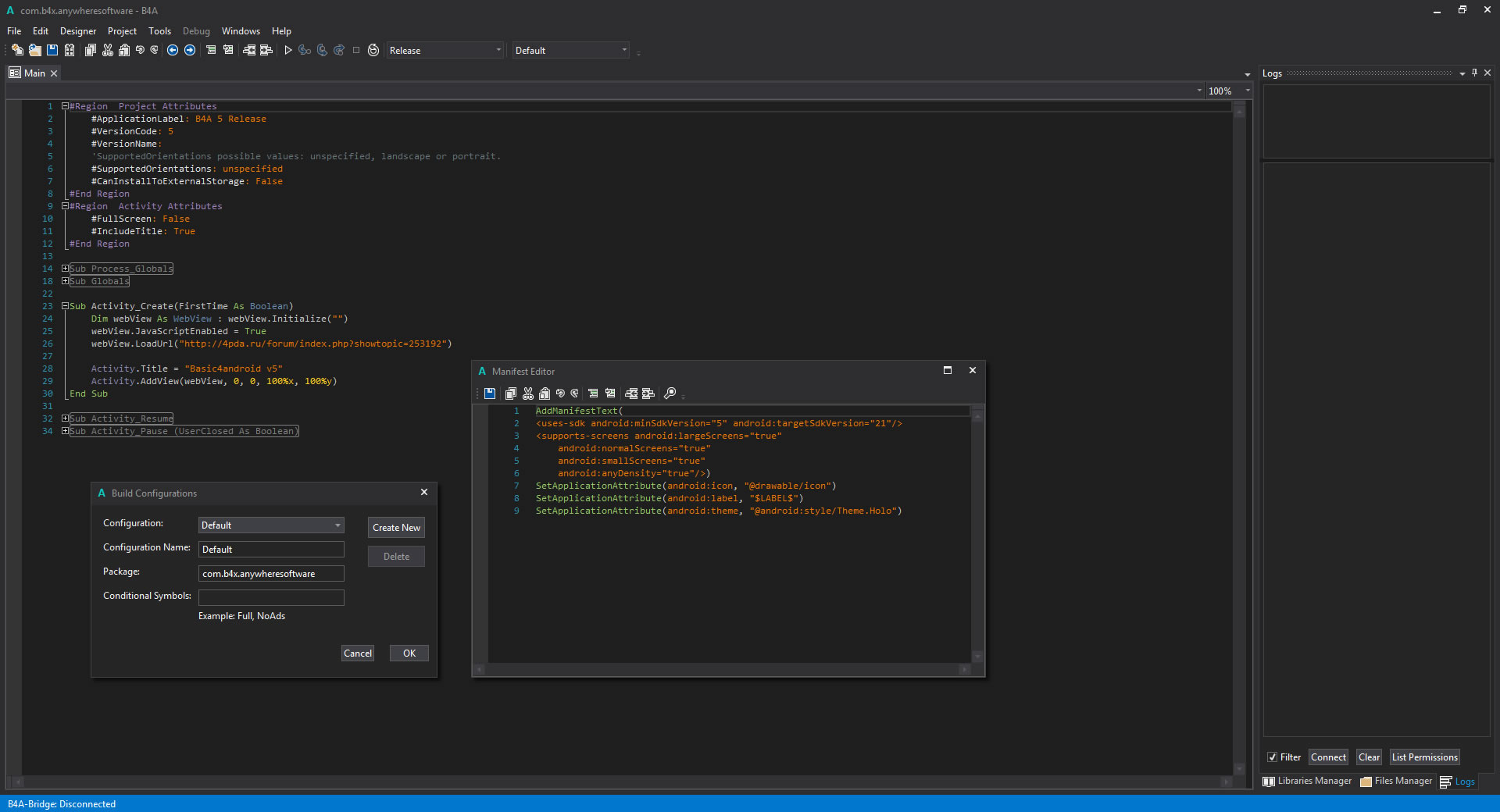The image size is (1500, 812).
Task: Click Export as zip icon in main toolbar
Action: tap(70, 50)
